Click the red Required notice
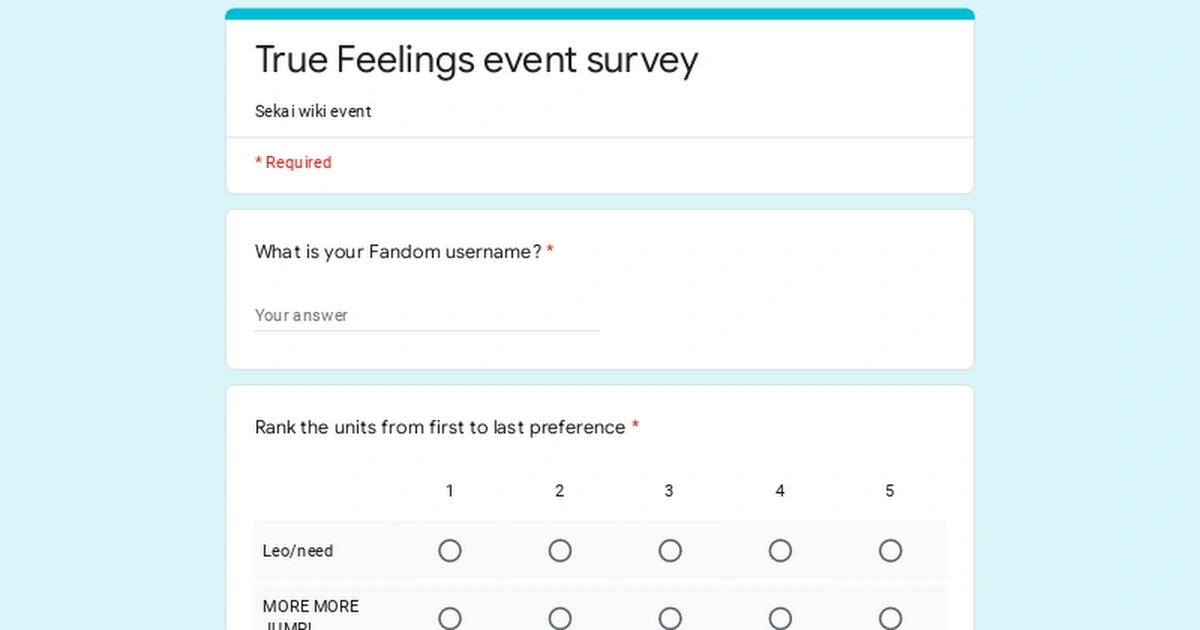The image size is (1200, 630). click(293, 162)
